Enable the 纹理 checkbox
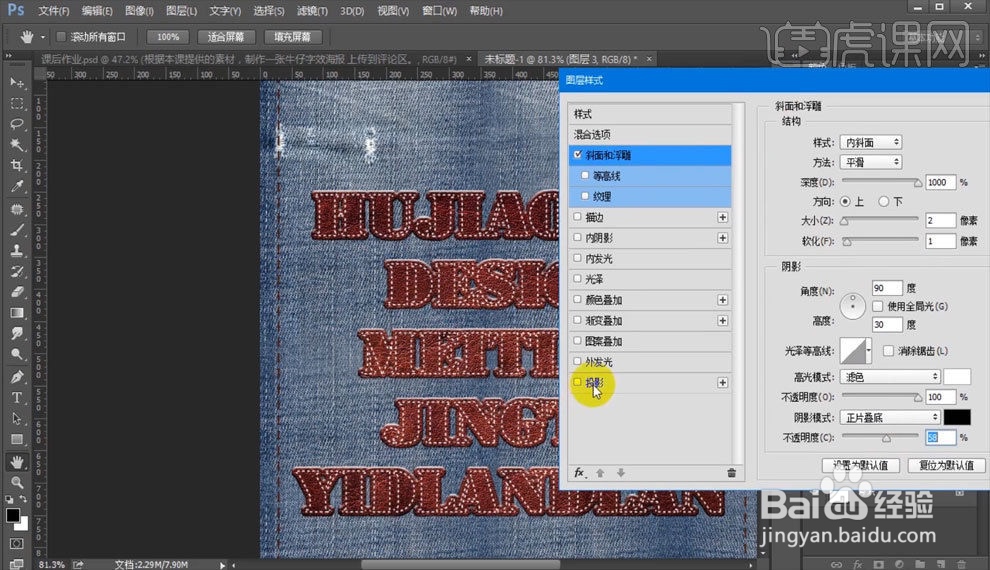Viewport: 990px width, 570px height. (585, 196)
